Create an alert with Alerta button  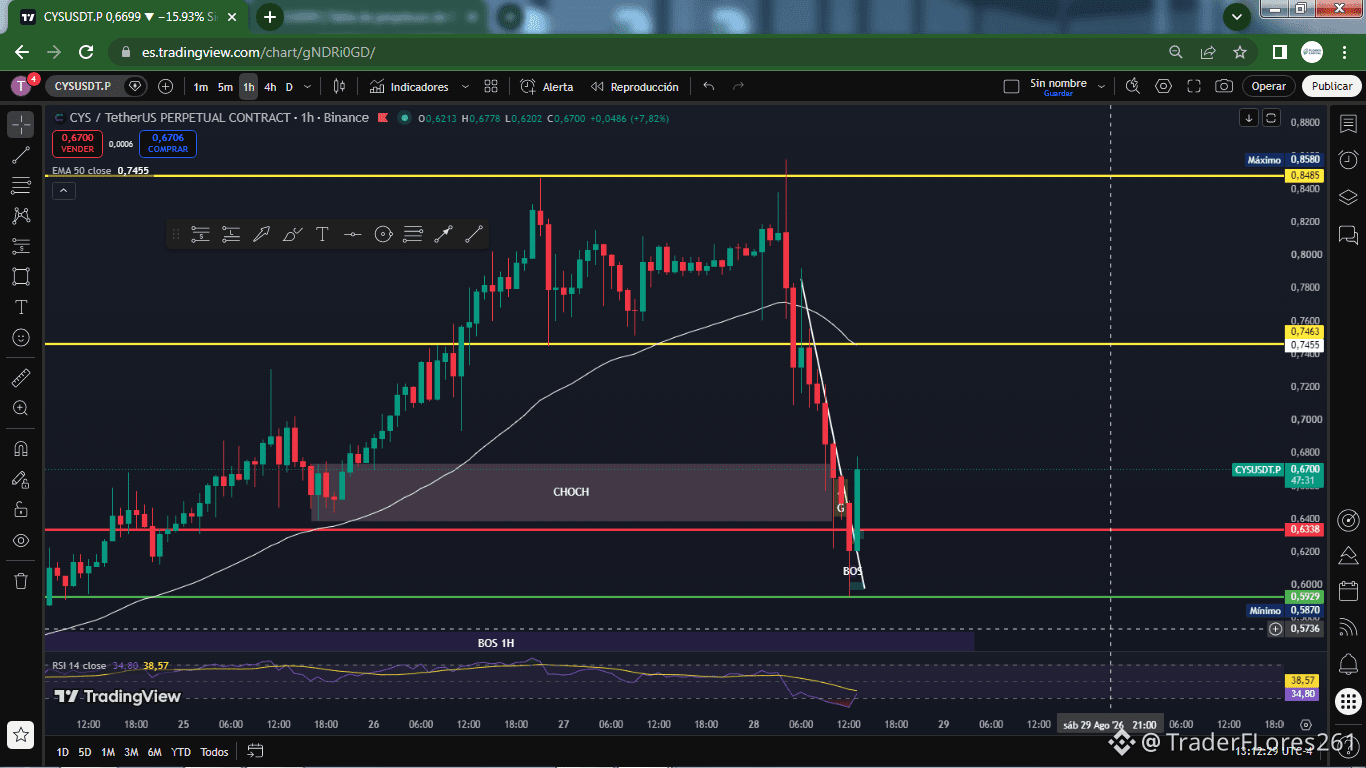[x=547, y=87]
